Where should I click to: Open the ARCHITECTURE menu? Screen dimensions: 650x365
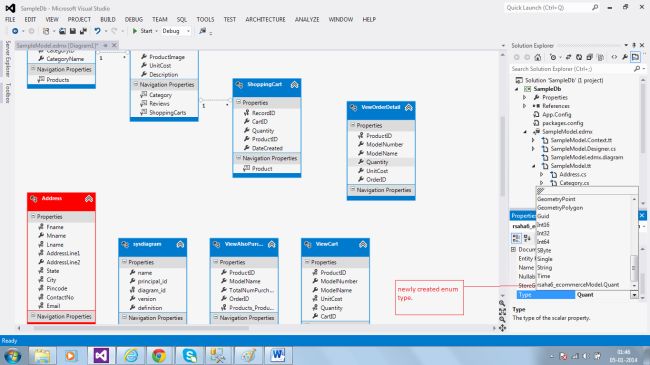(265, 19)
